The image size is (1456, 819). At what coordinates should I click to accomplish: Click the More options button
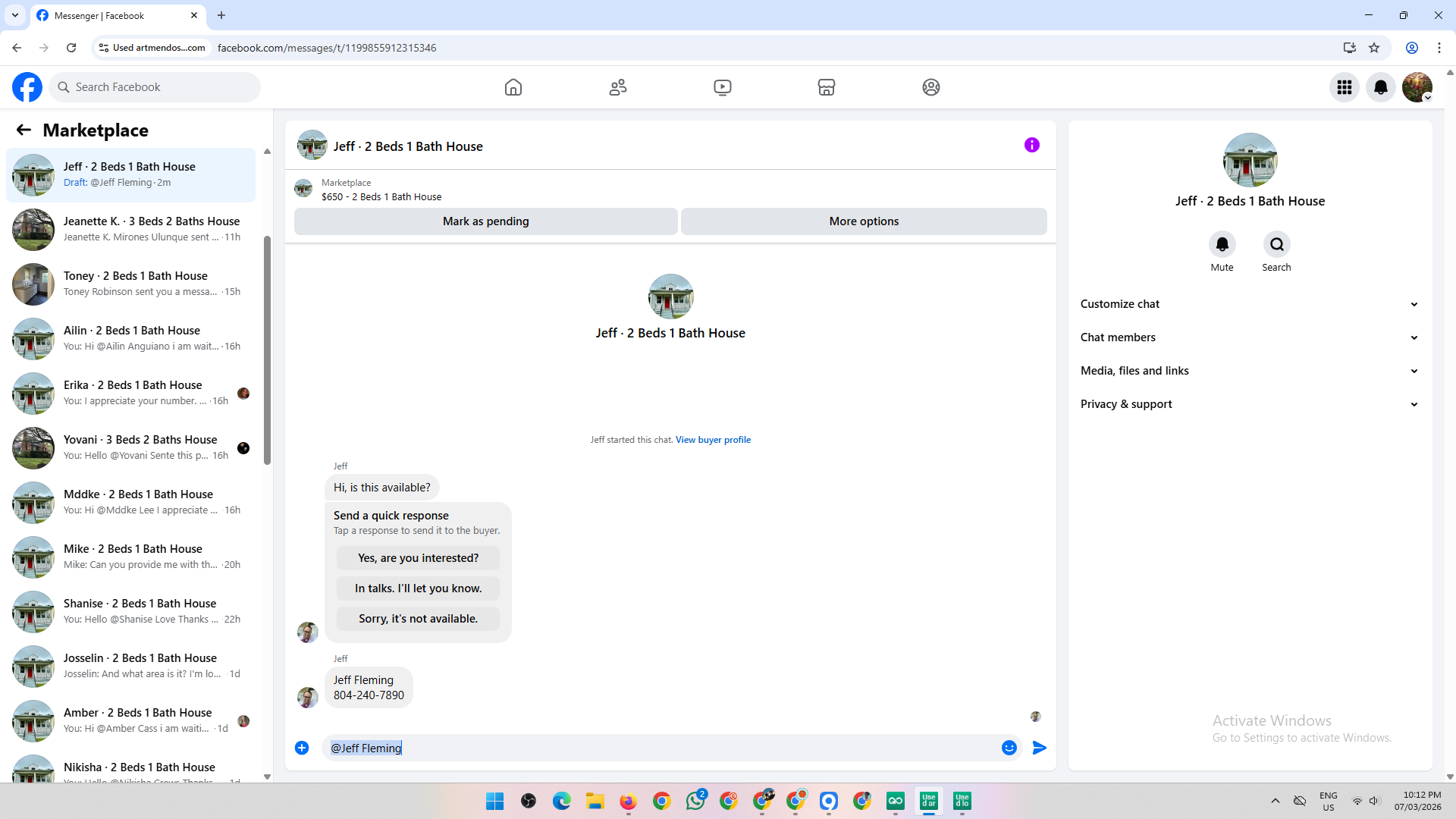click(x=864, y=221)
